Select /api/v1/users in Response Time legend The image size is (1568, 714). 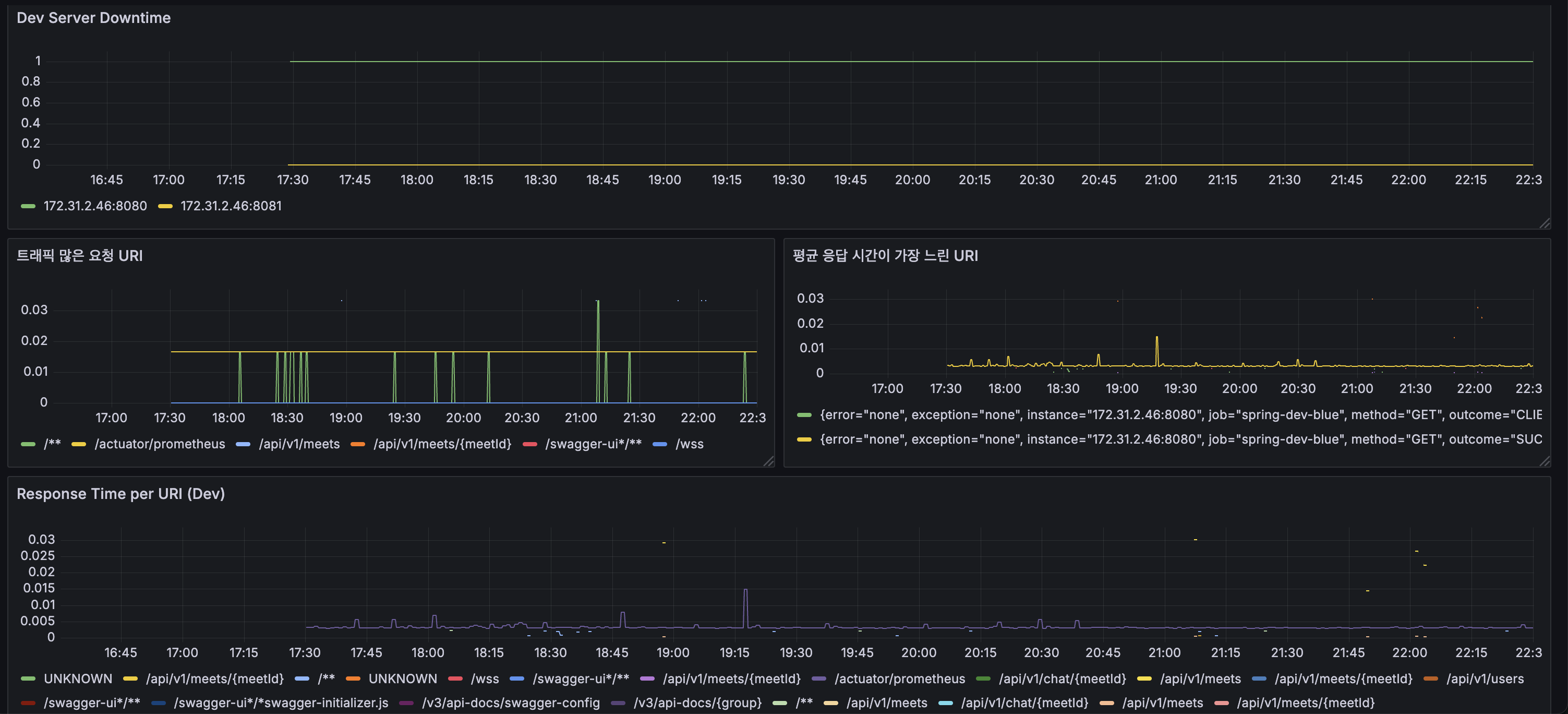point(1485,679)
